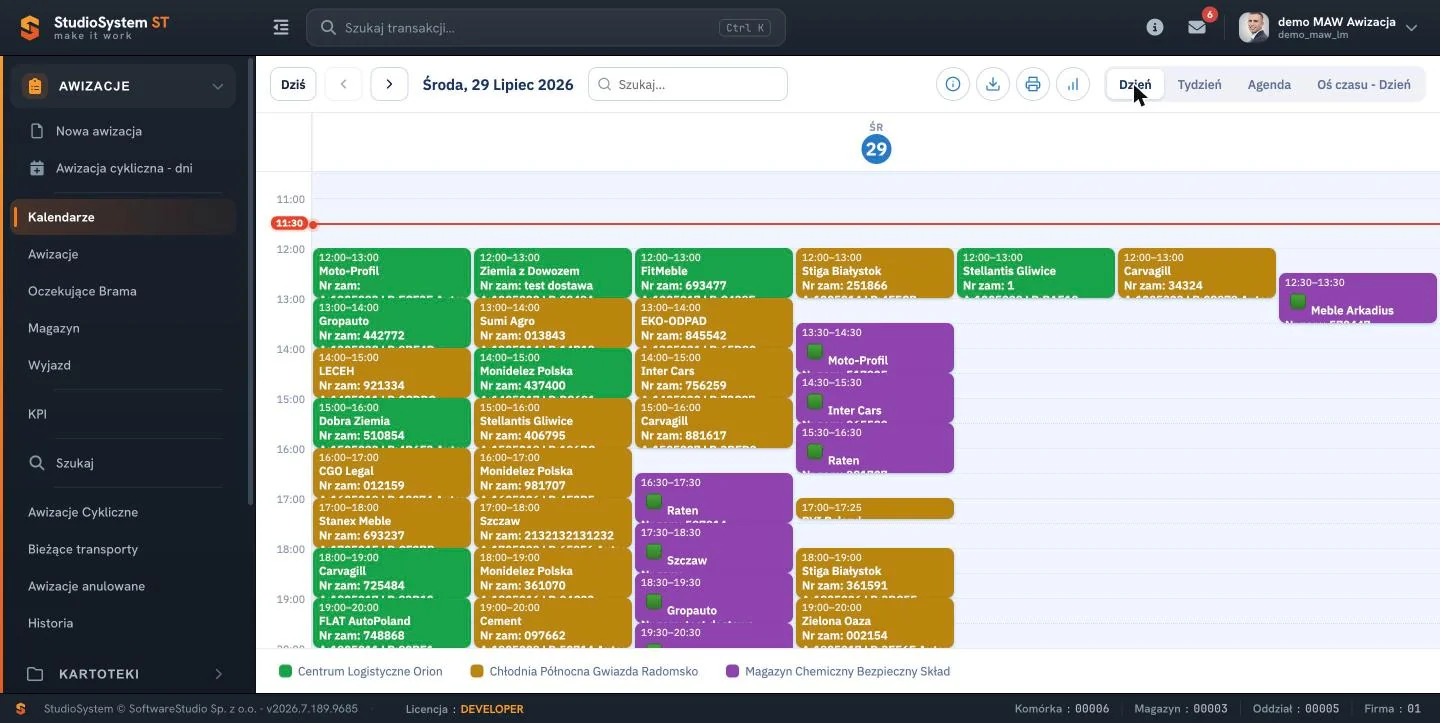Open LECEH 14:00–15:00 appointment
Image resolution: width=1440 pixels, height=723 pixels.
tap(392, 373)
